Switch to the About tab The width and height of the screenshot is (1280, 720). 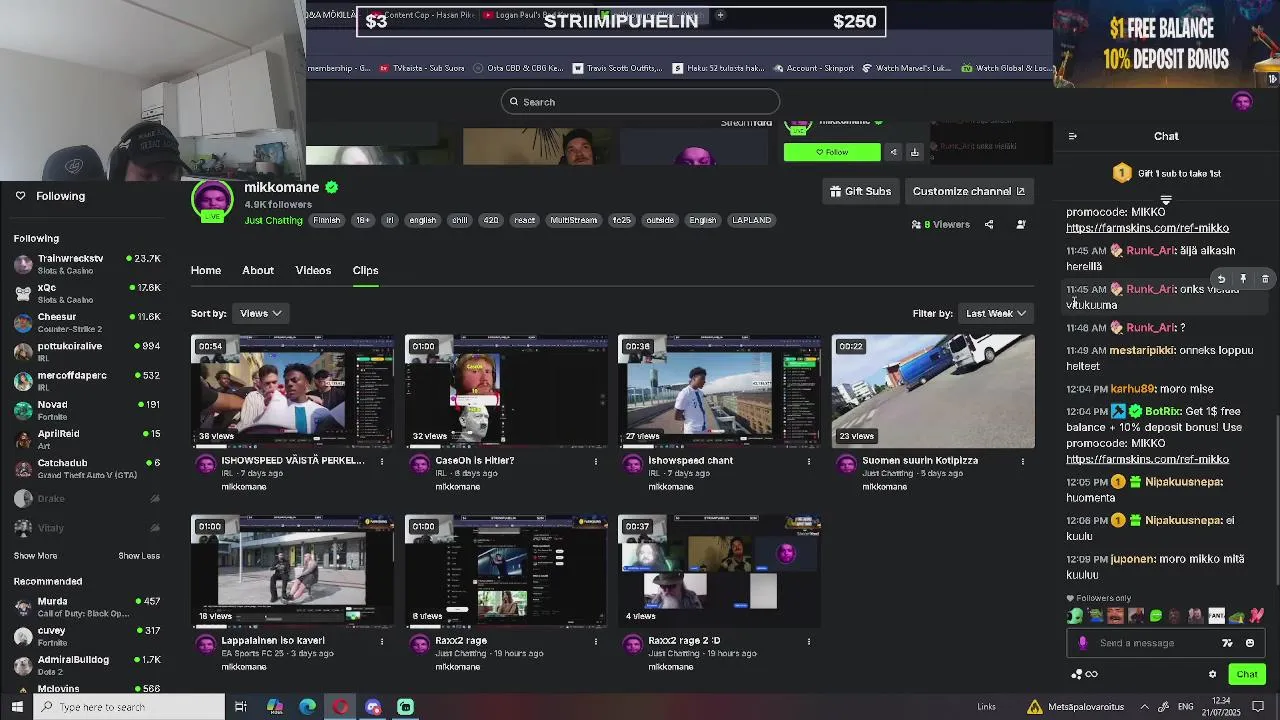point(258,270)
